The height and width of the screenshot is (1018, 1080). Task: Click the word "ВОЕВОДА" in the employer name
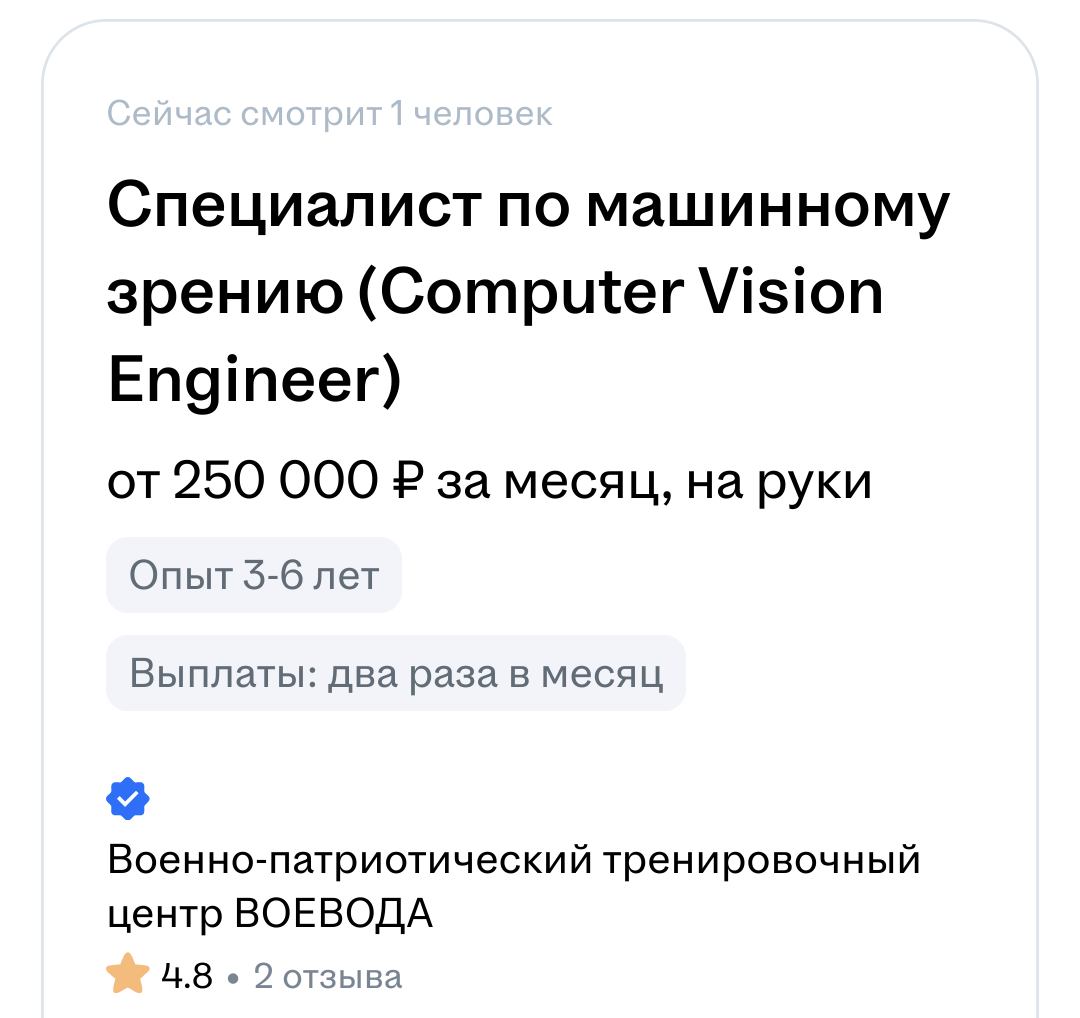(x=334, y=913)
